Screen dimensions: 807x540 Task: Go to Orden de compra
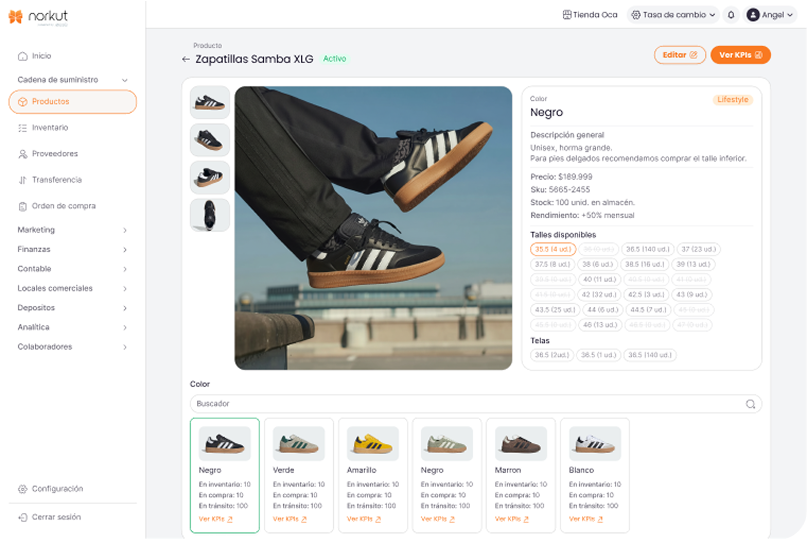[x=63, y=206]
